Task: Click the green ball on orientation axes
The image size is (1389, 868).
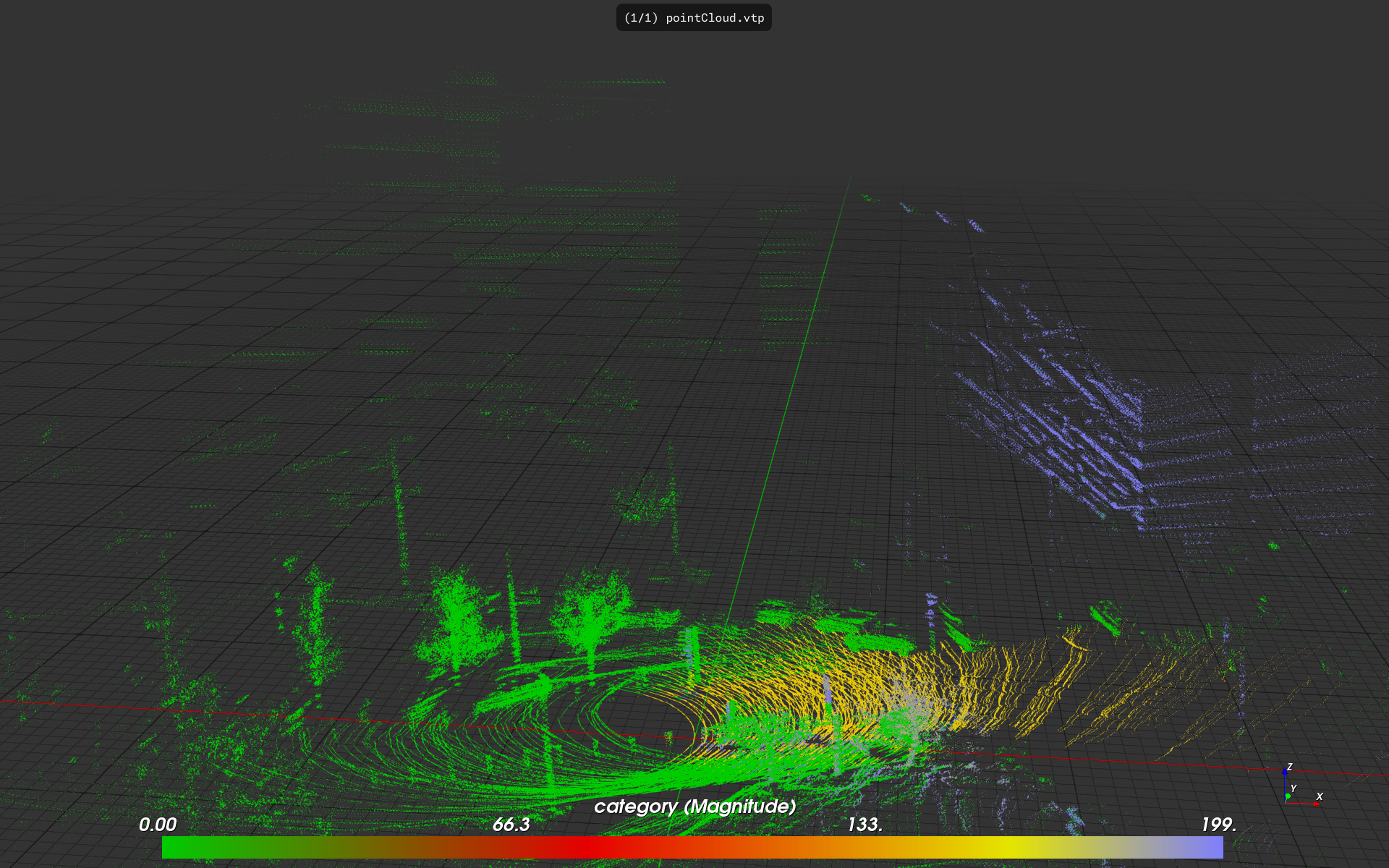Action: click(1288, 796)
